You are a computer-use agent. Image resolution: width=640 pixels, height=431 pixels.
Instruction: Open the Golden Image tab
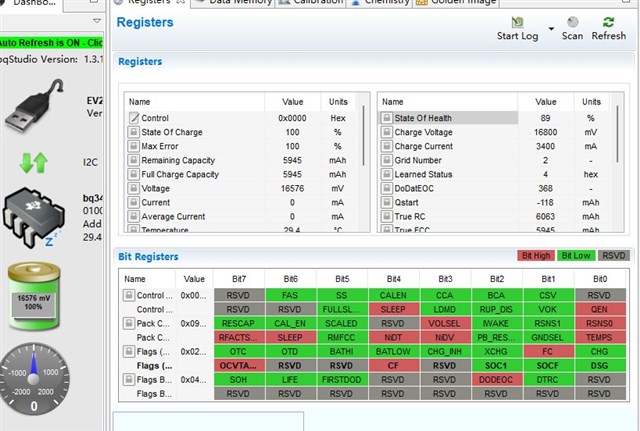(456, 2)
